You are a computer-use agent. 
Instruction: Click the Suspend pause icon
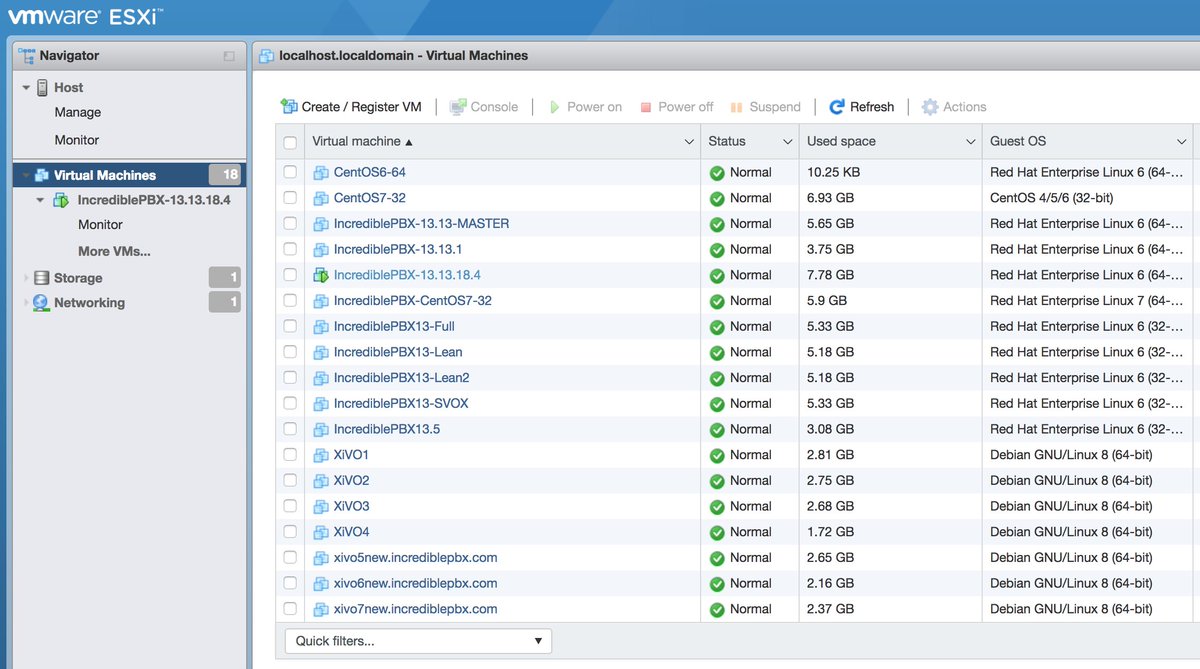tap(737, 107)
